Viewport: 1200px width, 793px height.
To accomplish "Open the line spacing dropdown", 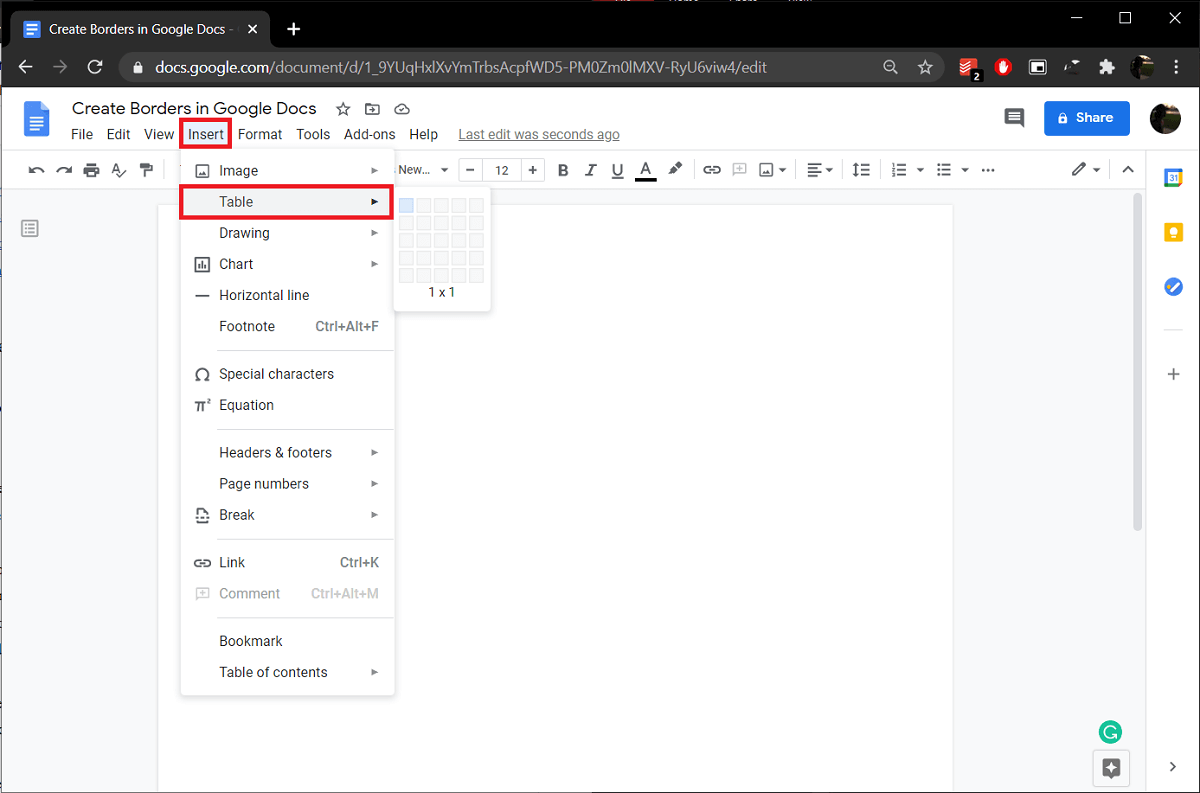I will pyautogui.click(x=861, y=170).
